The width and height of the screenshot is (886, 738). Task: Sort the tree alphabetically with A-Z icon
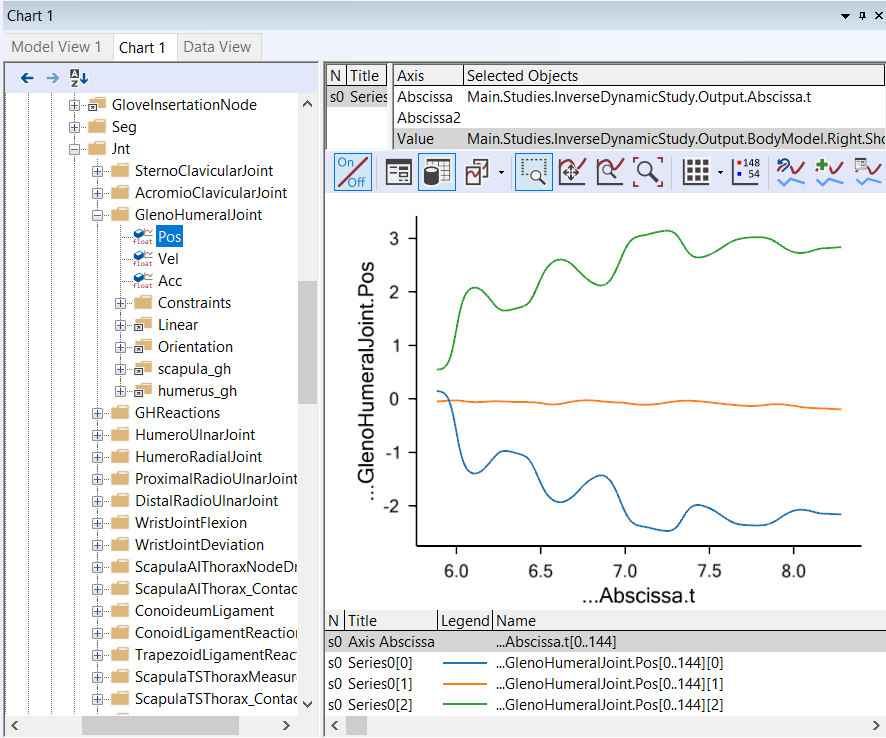(x=79, y=78)
